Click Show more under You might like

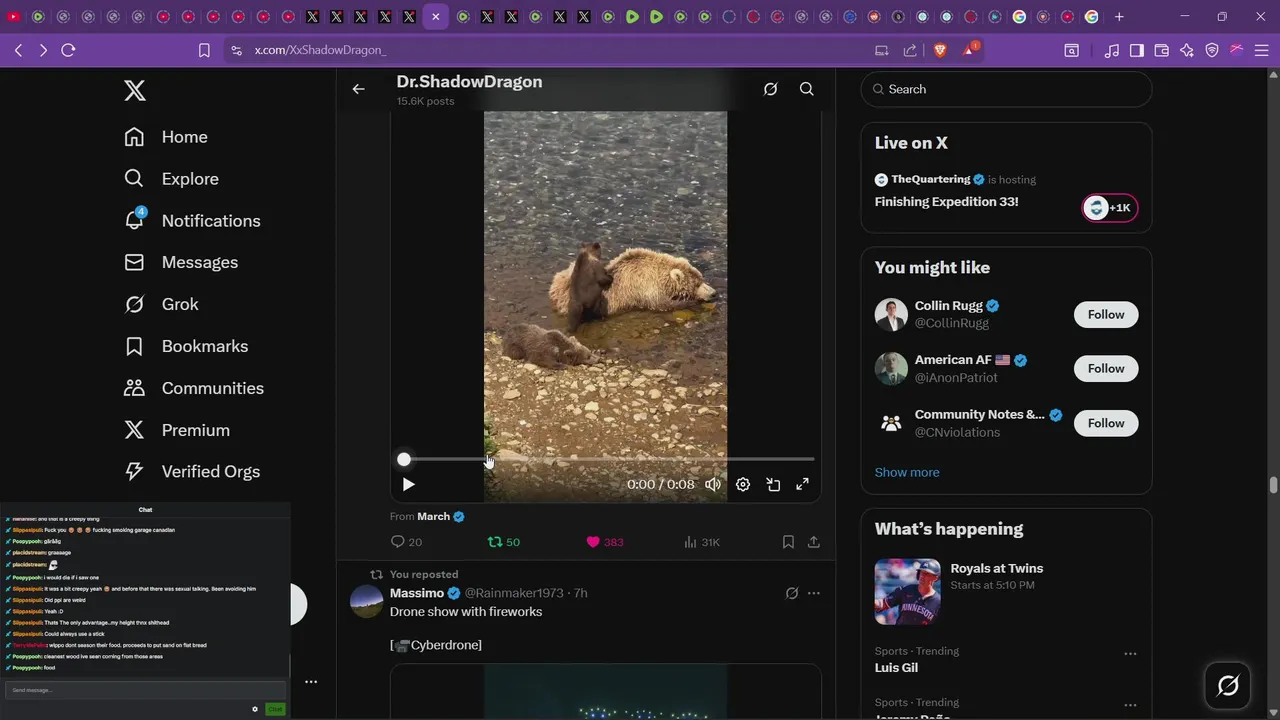coord(907,472)
